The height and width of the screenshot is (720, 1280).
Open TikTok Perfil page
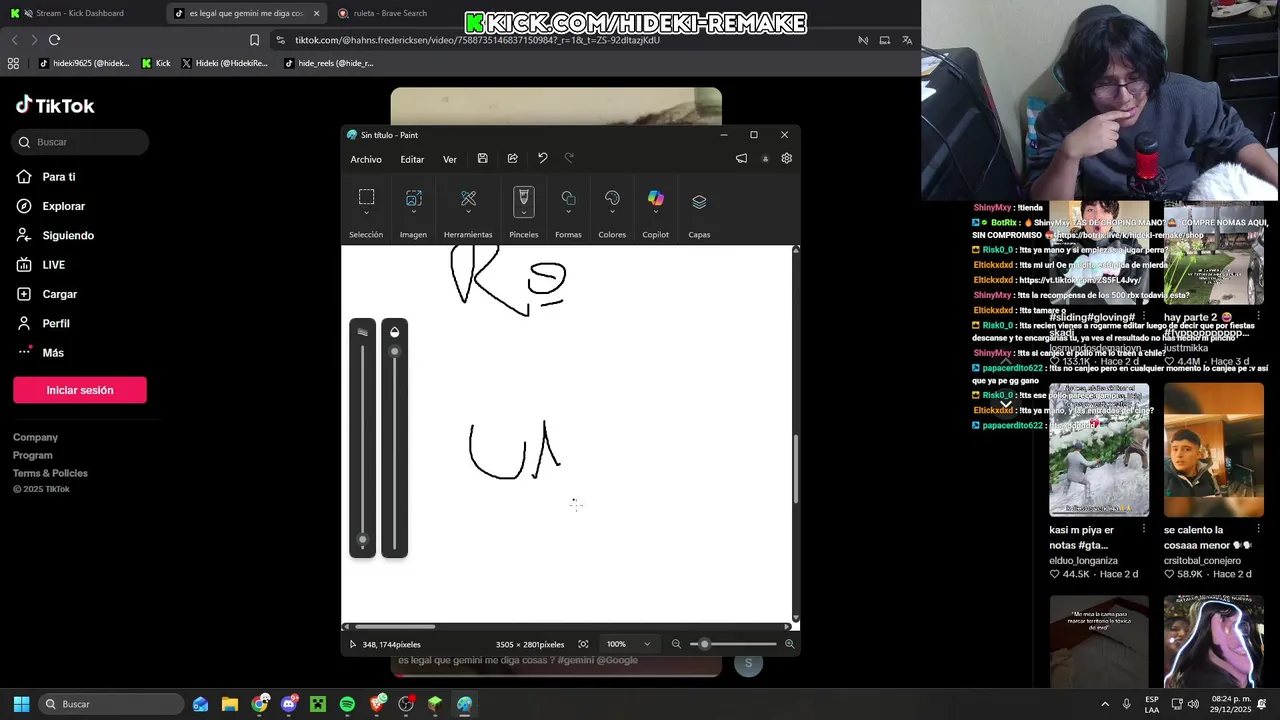[56, 323]
